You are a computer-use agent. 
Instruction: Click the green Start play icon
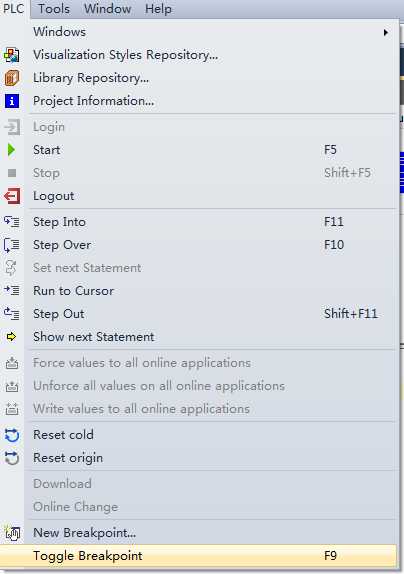pyautogui.click(x=11, y=150)
